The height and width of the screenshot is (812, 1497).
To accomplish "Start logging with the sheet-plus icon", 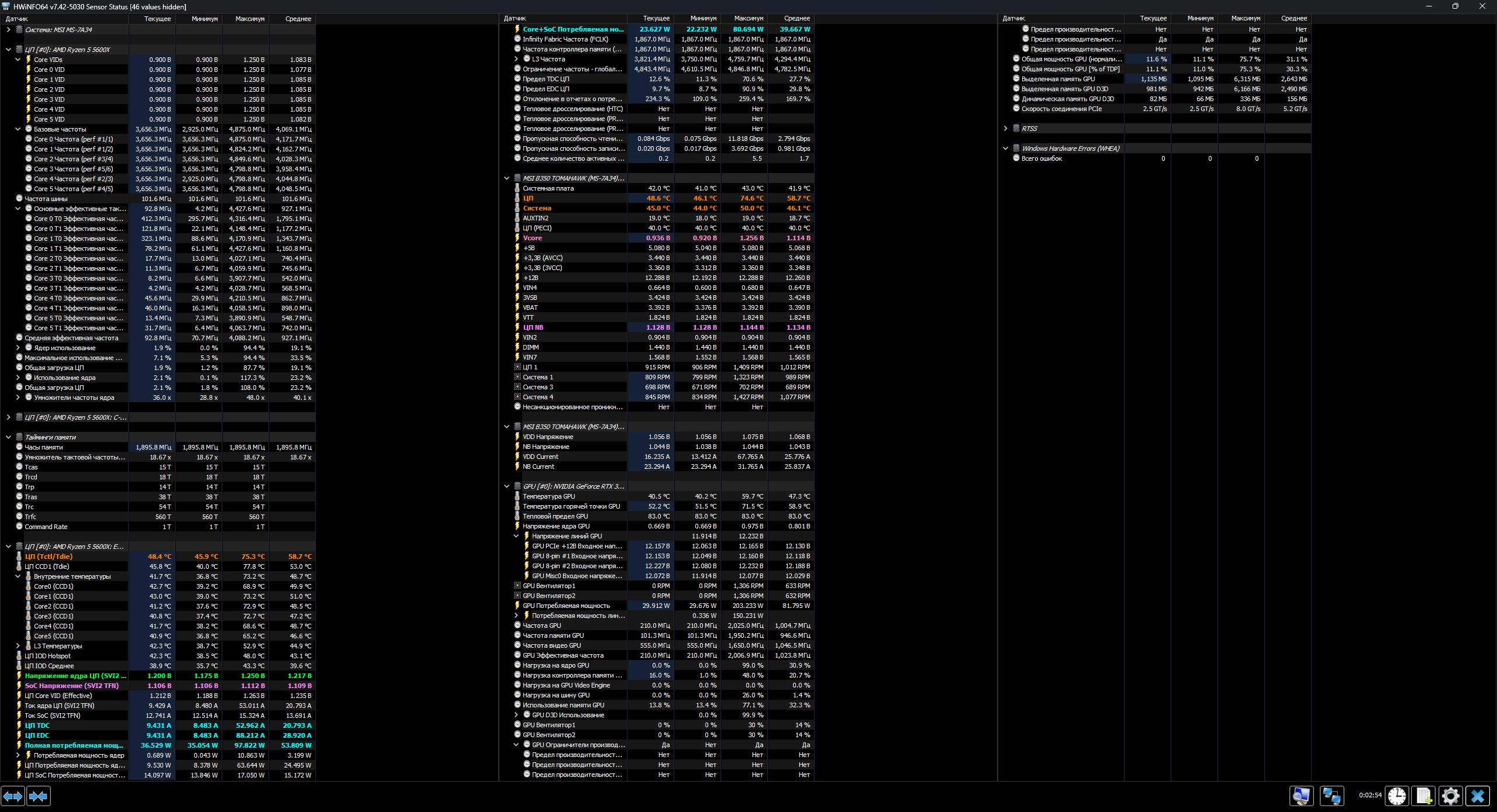I will pyautogui.click(x=1423, y=796).
